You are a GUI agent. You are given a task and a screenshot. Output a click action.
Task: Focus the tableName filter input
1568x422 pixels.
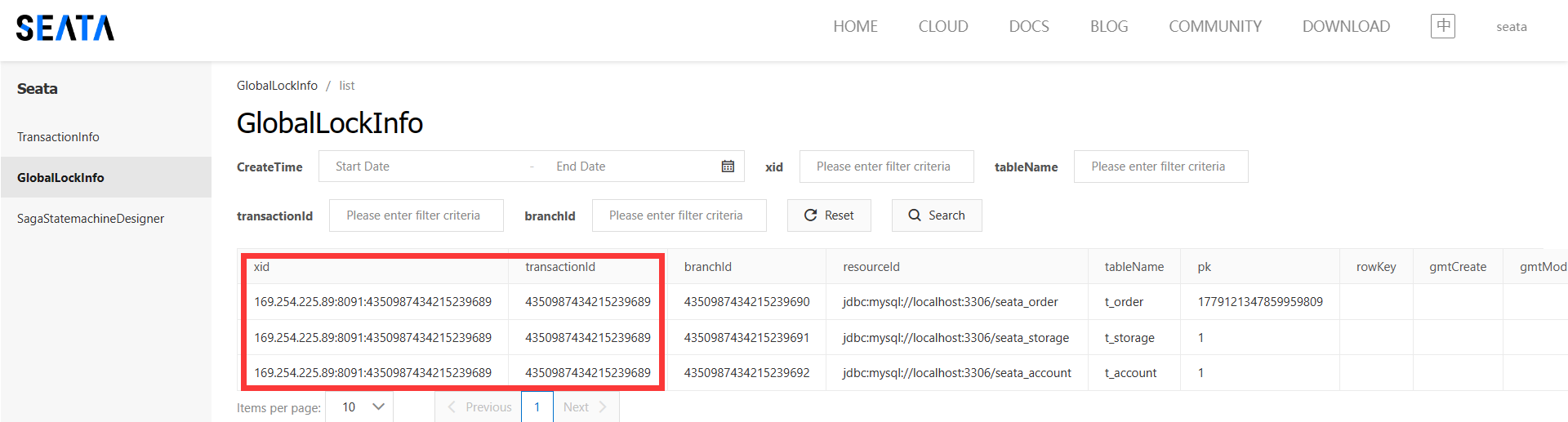click(x=1161, y=167)
